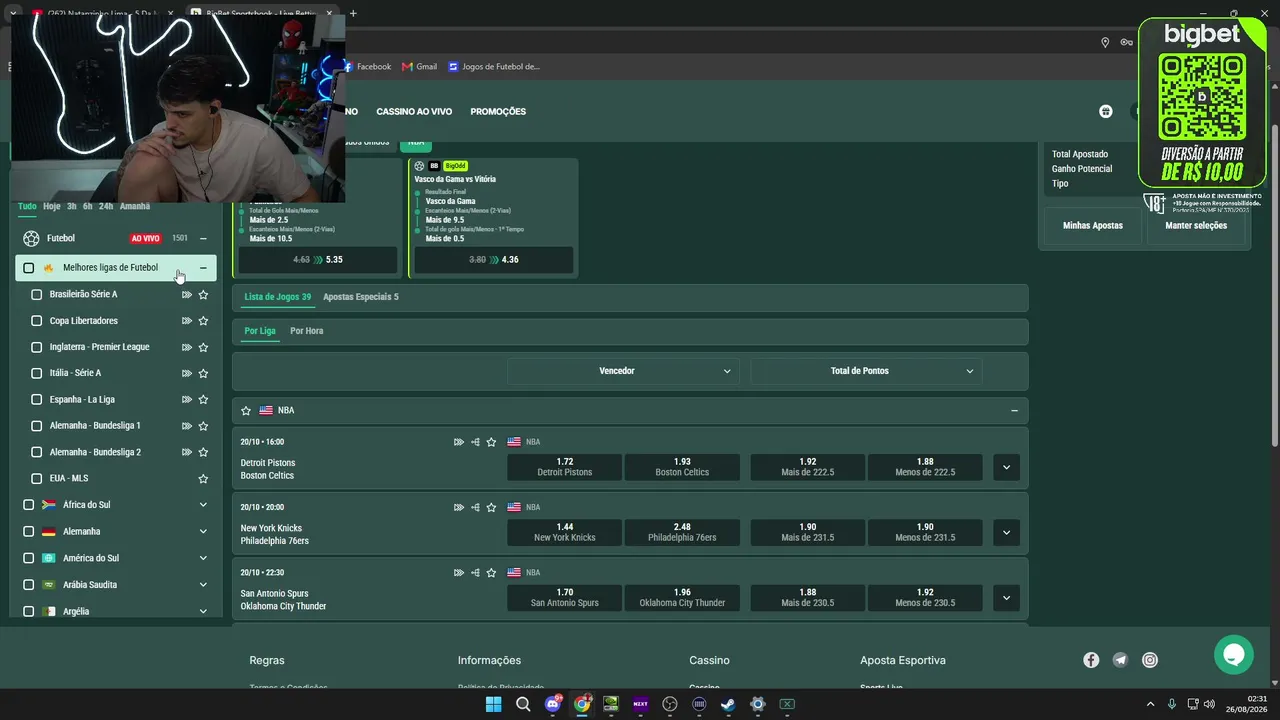Tick the Brasileirão Série A checkbox
This screenshot has width=1280, height=720.
tap(37, 294)
